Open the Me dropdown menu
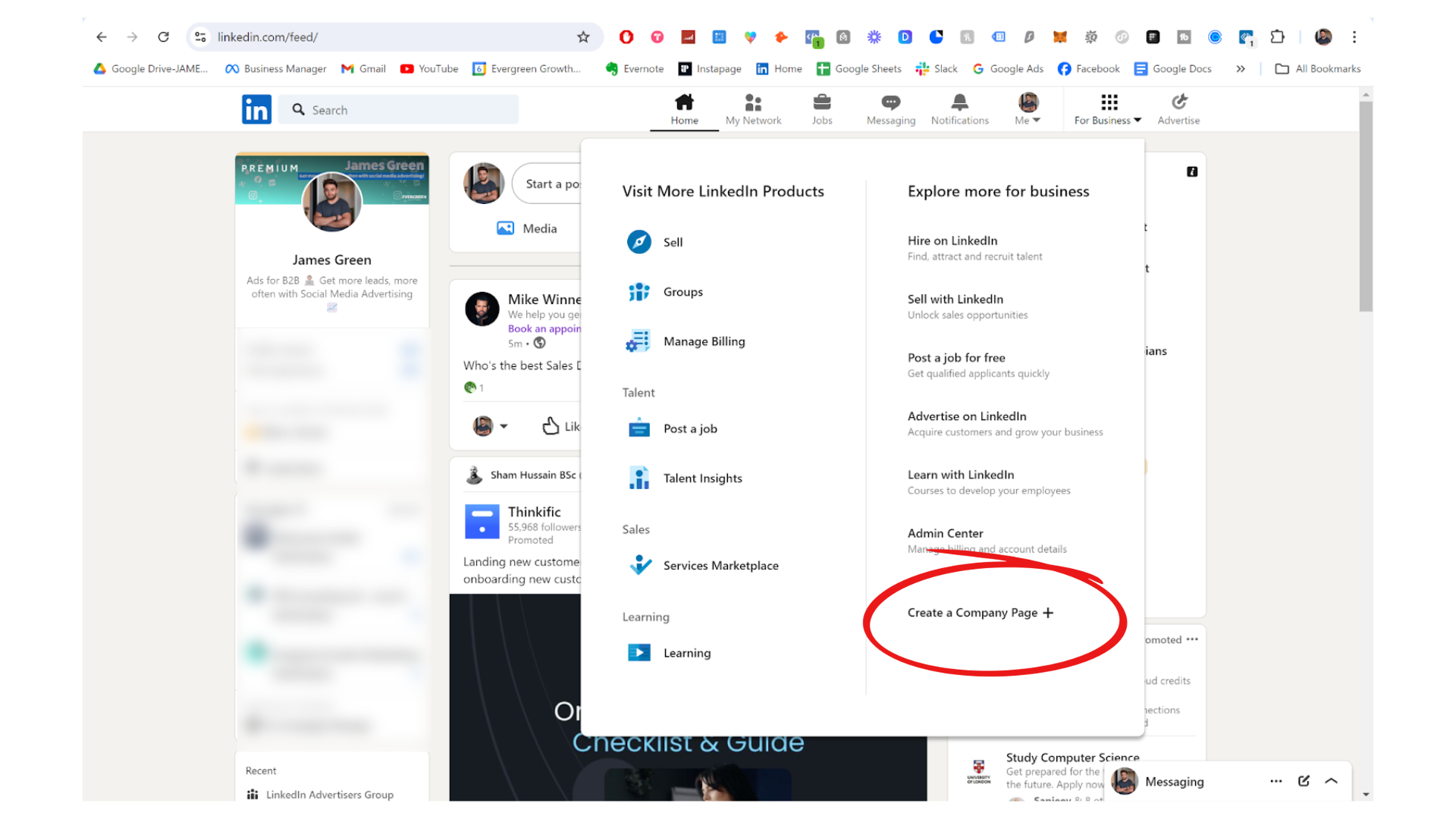 (x=1028, y=108)
